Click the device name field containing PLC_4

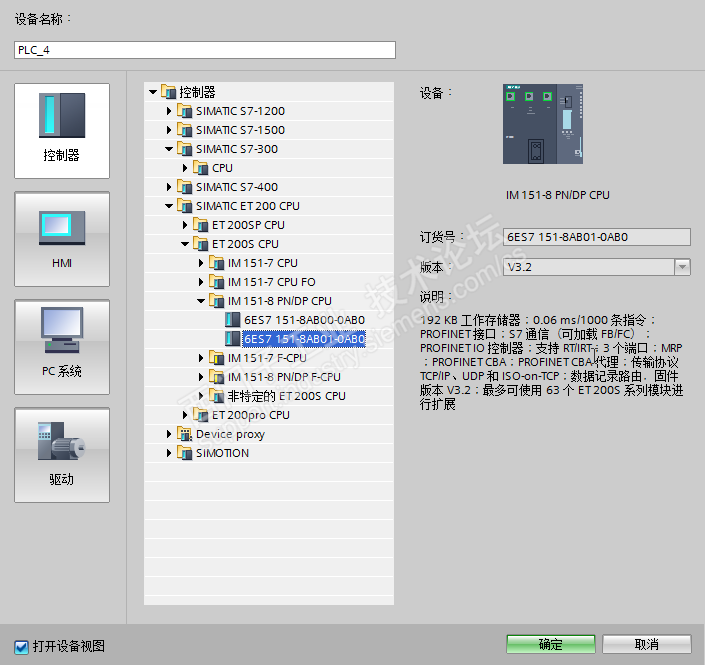(x=205, y=50)
